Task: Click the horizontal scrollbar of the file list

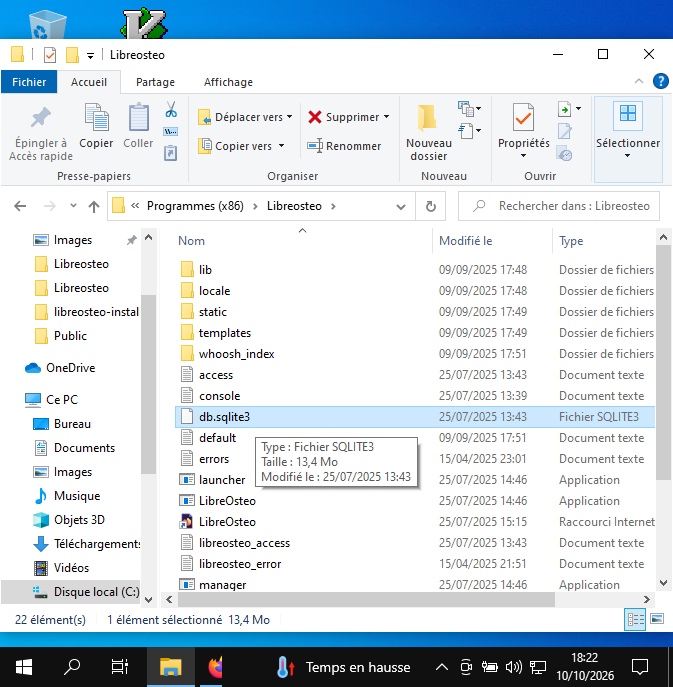Action: [x=366, y=599]
